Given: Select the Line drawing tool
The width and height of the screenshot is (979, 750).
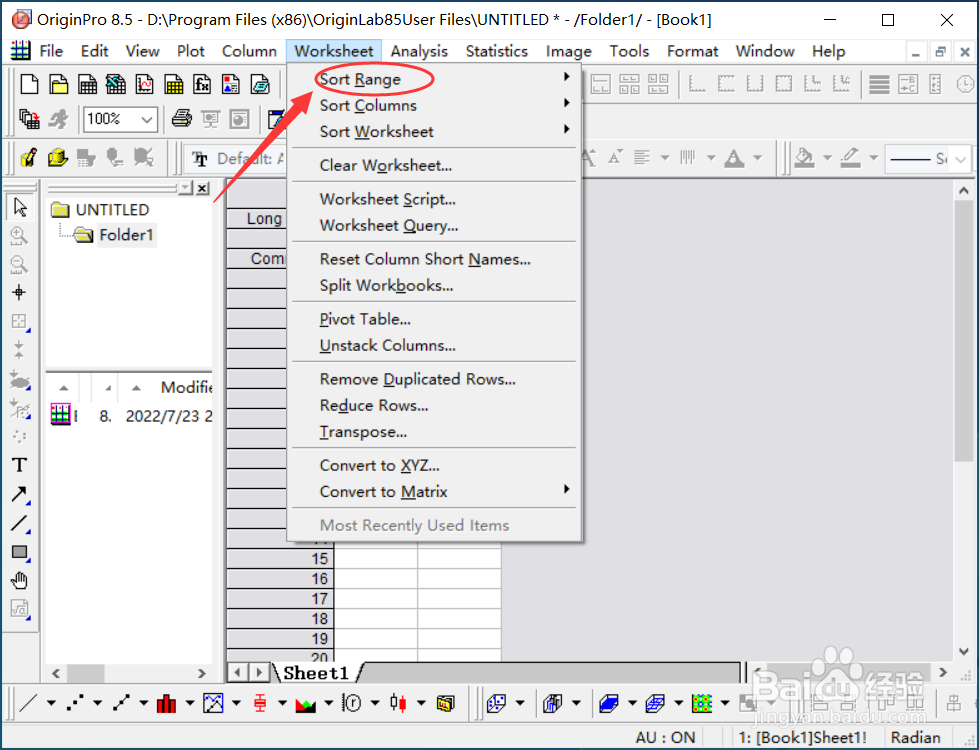Looking at the screenshot, I should pyautogui.click(x=19, y=523).
